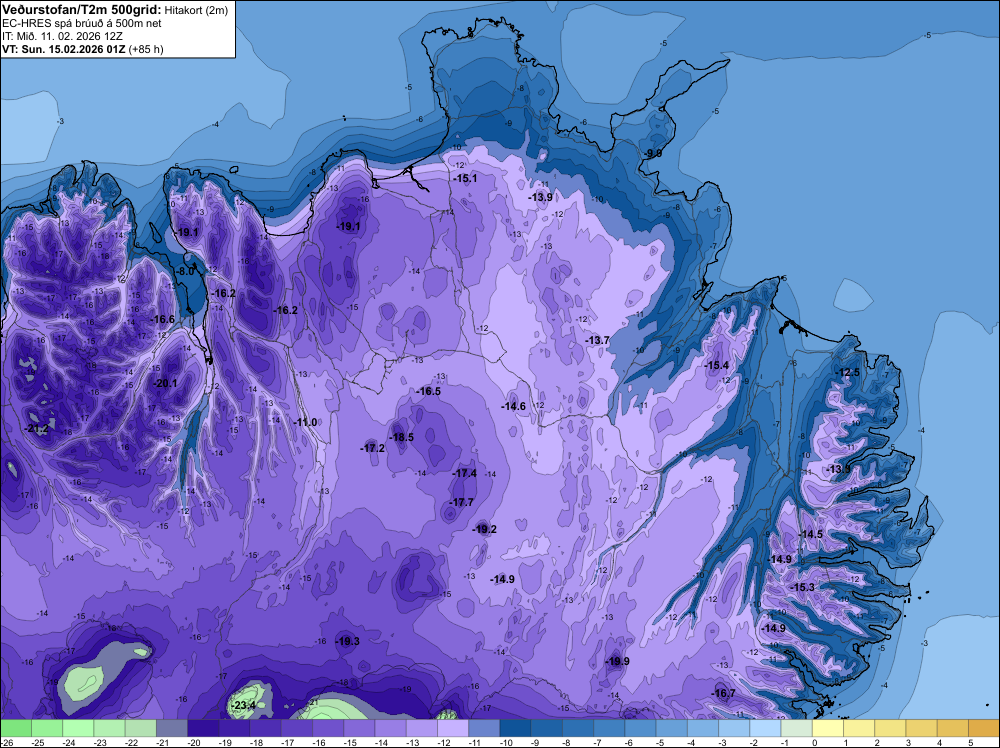
Task: Select the legend swatch between 2 and 3
Action: [891, 729]
